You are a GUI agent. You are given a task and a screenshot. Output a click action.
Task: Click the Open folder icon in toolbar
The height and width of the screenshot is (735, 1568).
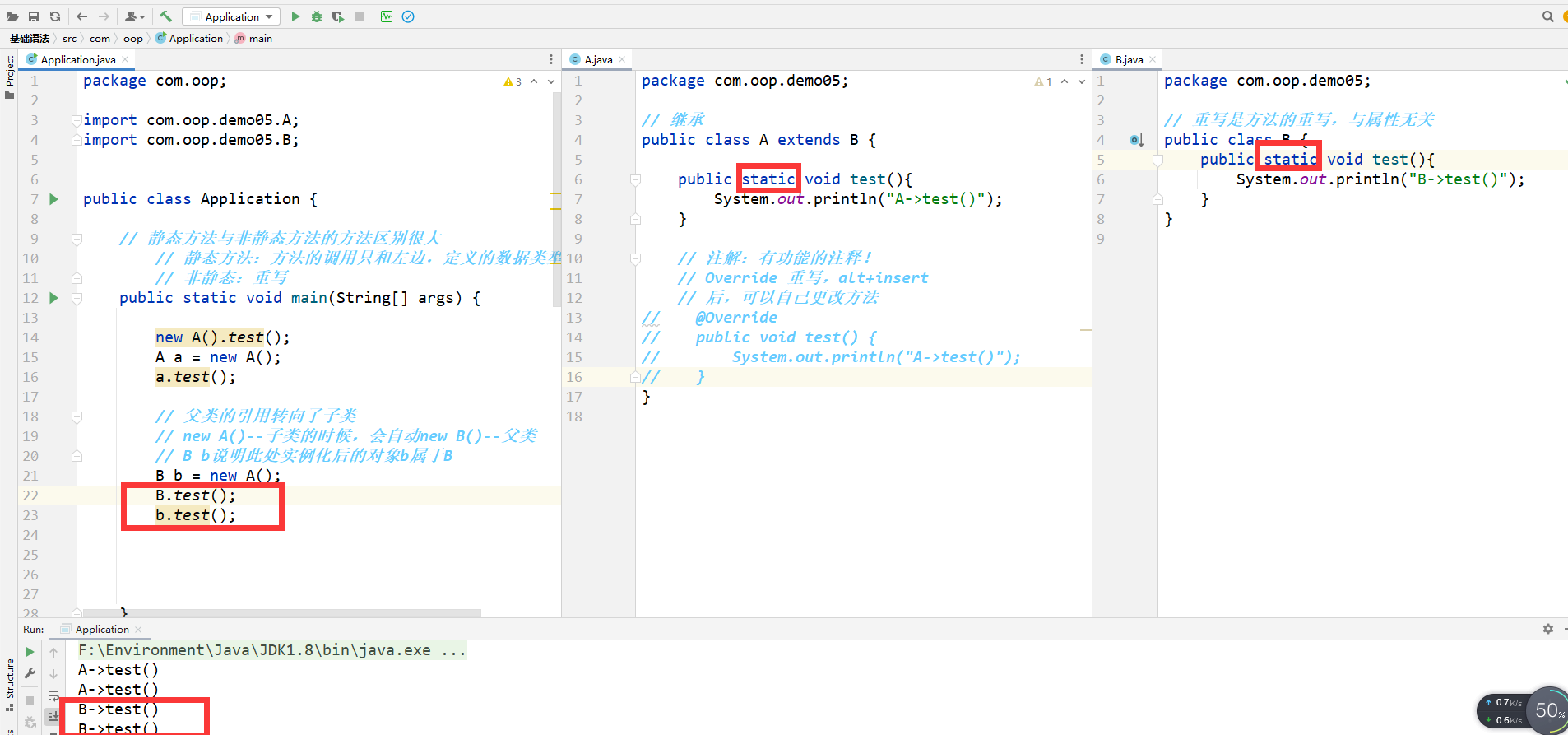(x=12, y=16)
